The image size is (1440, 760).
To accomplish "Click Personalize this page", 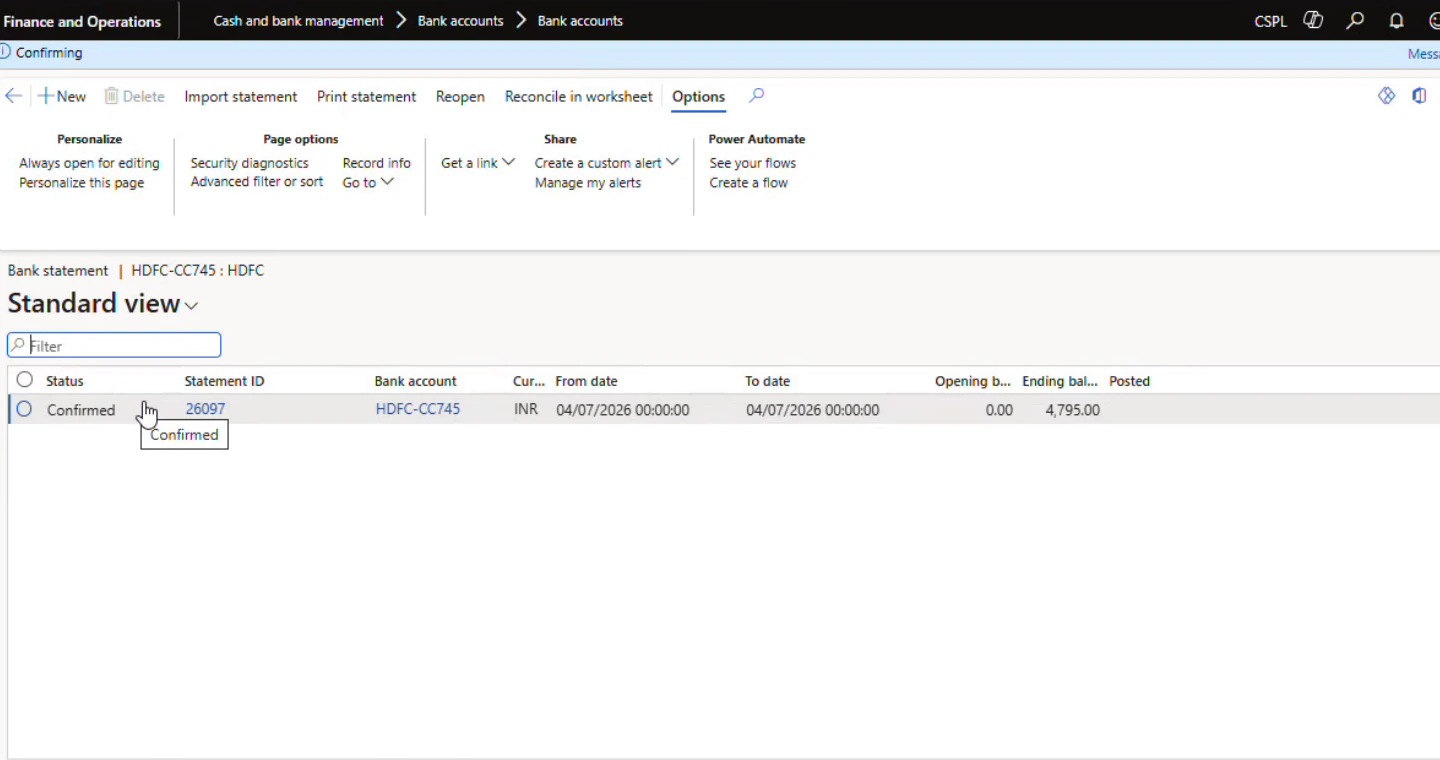I will tap(81, 182).
